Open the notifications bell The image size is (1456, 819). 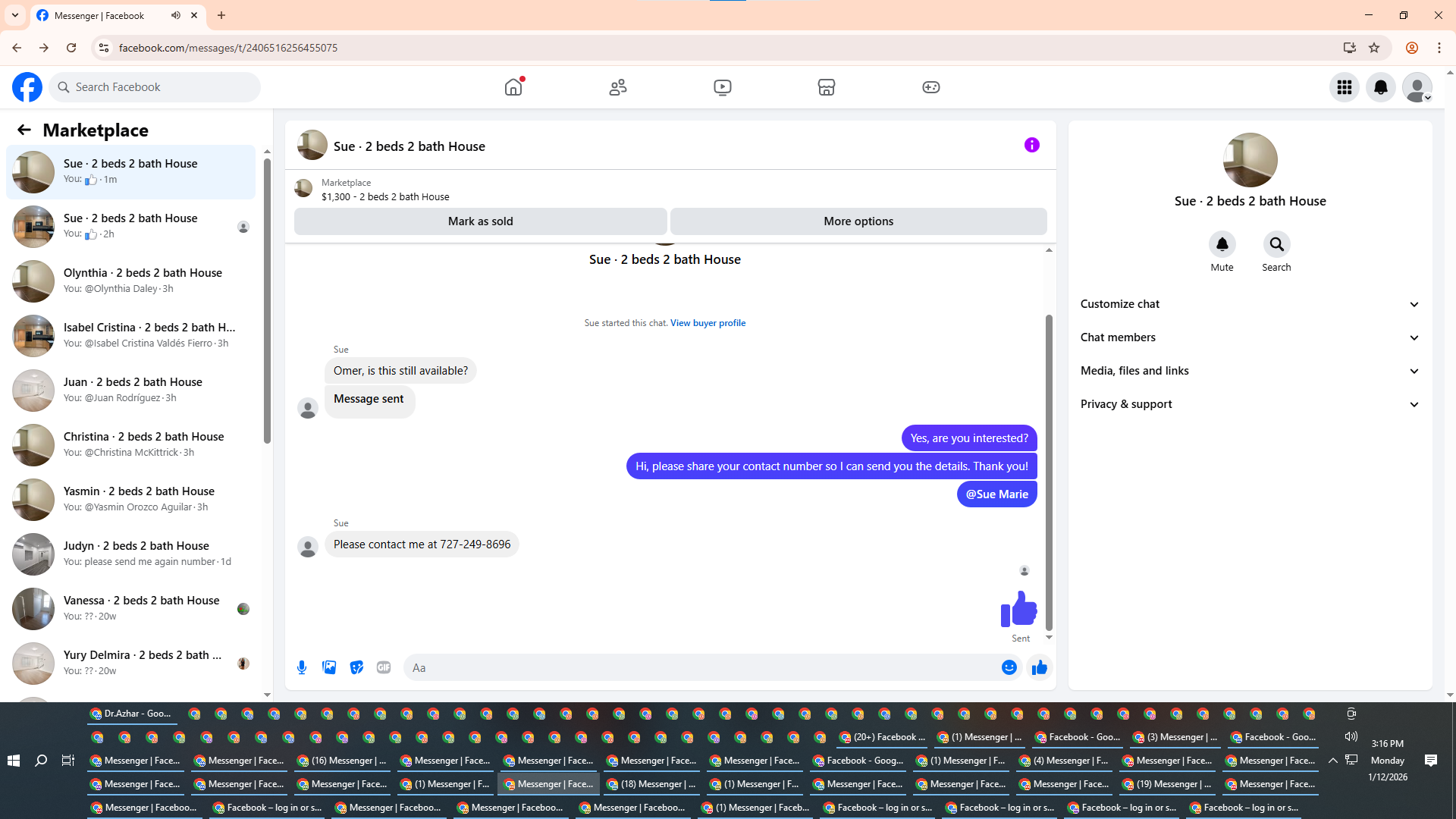[x=1380, y=87]
